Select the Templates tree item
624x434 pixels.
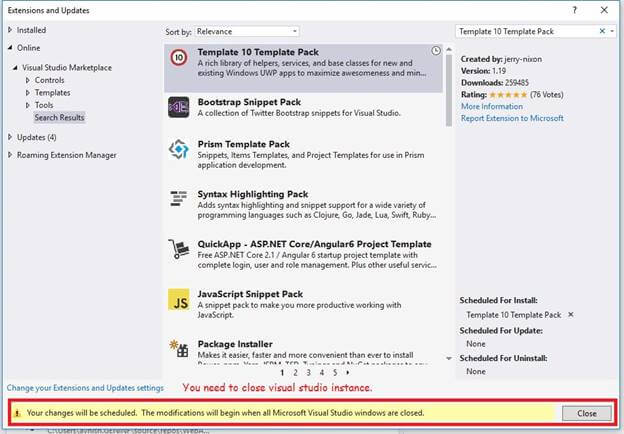pyautogui.click(x=53, y=93)
